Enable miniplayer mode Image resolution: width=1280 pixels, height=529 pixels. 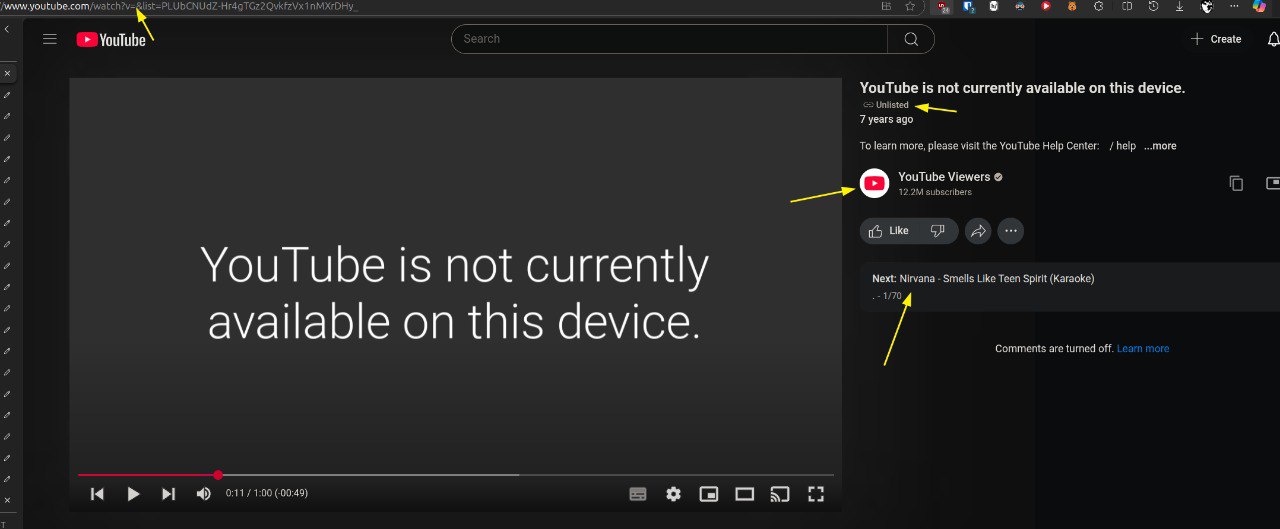click(709, 494)
